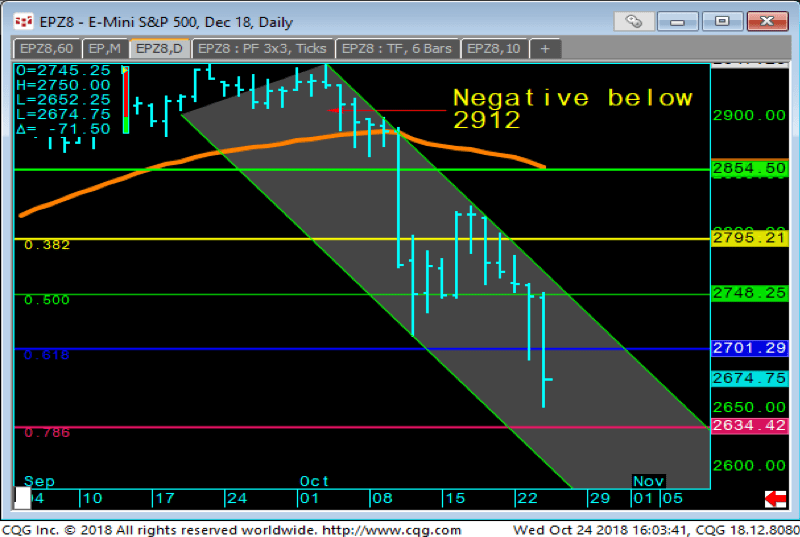Add a new chart tab with plus
Viewport: 800px width, 537px height.
point(544,48)
